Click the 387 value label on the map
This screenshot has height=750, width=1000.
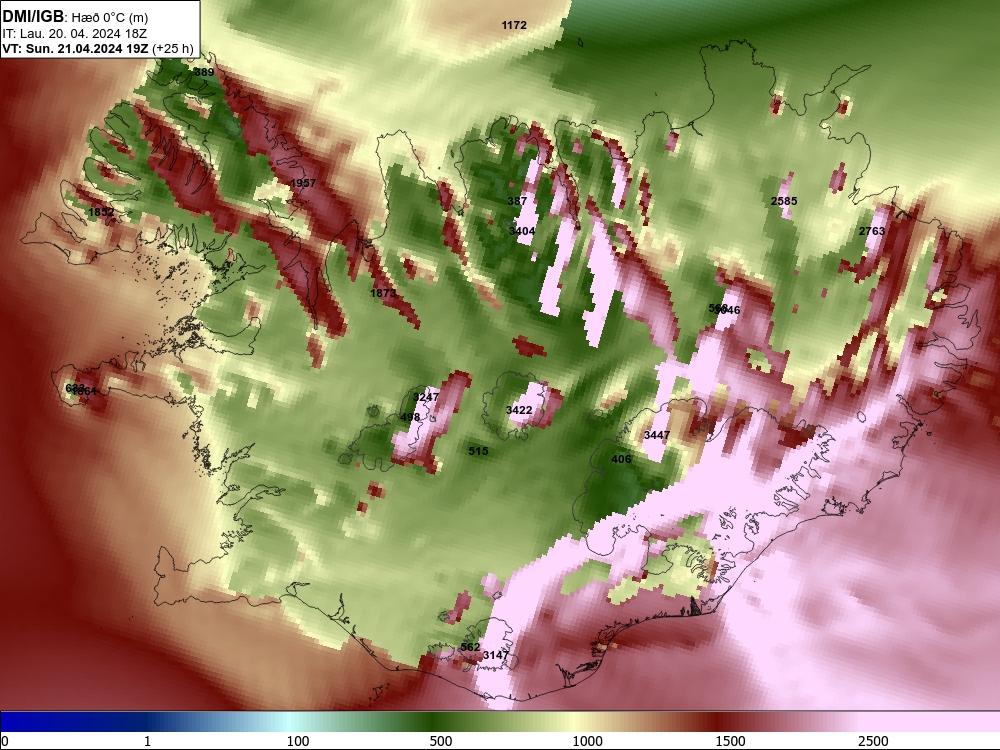[x=517, y=201]
